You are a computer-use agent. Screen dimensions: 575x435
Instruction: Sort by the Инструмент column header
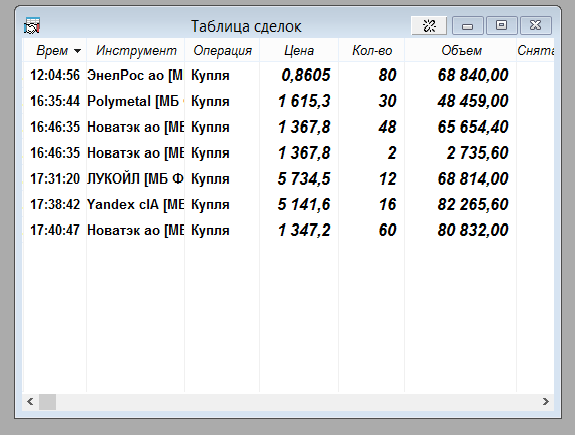click(x=136, y=50)
